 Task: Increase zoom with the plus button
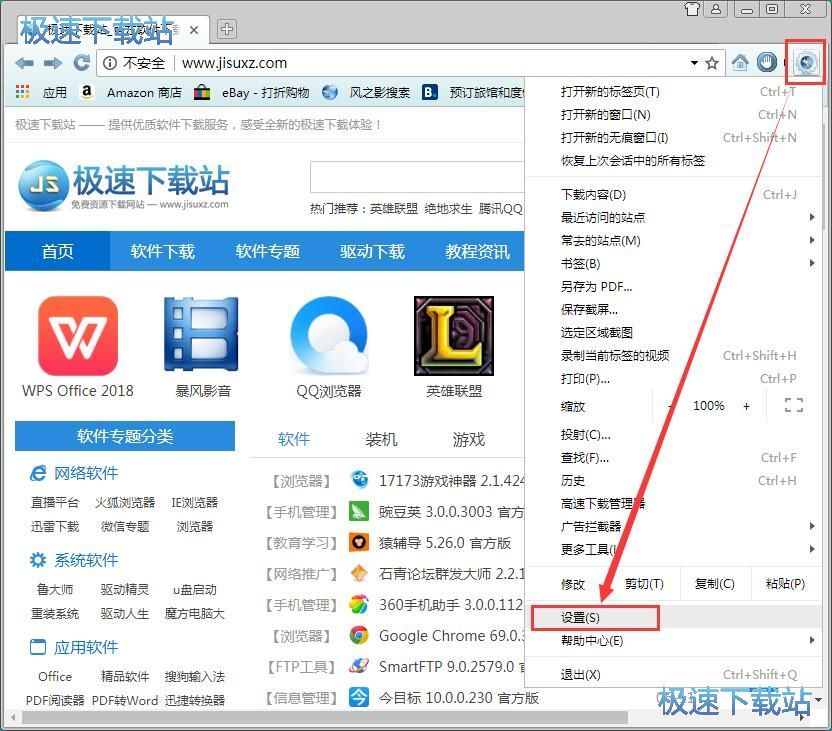(747, 406)
